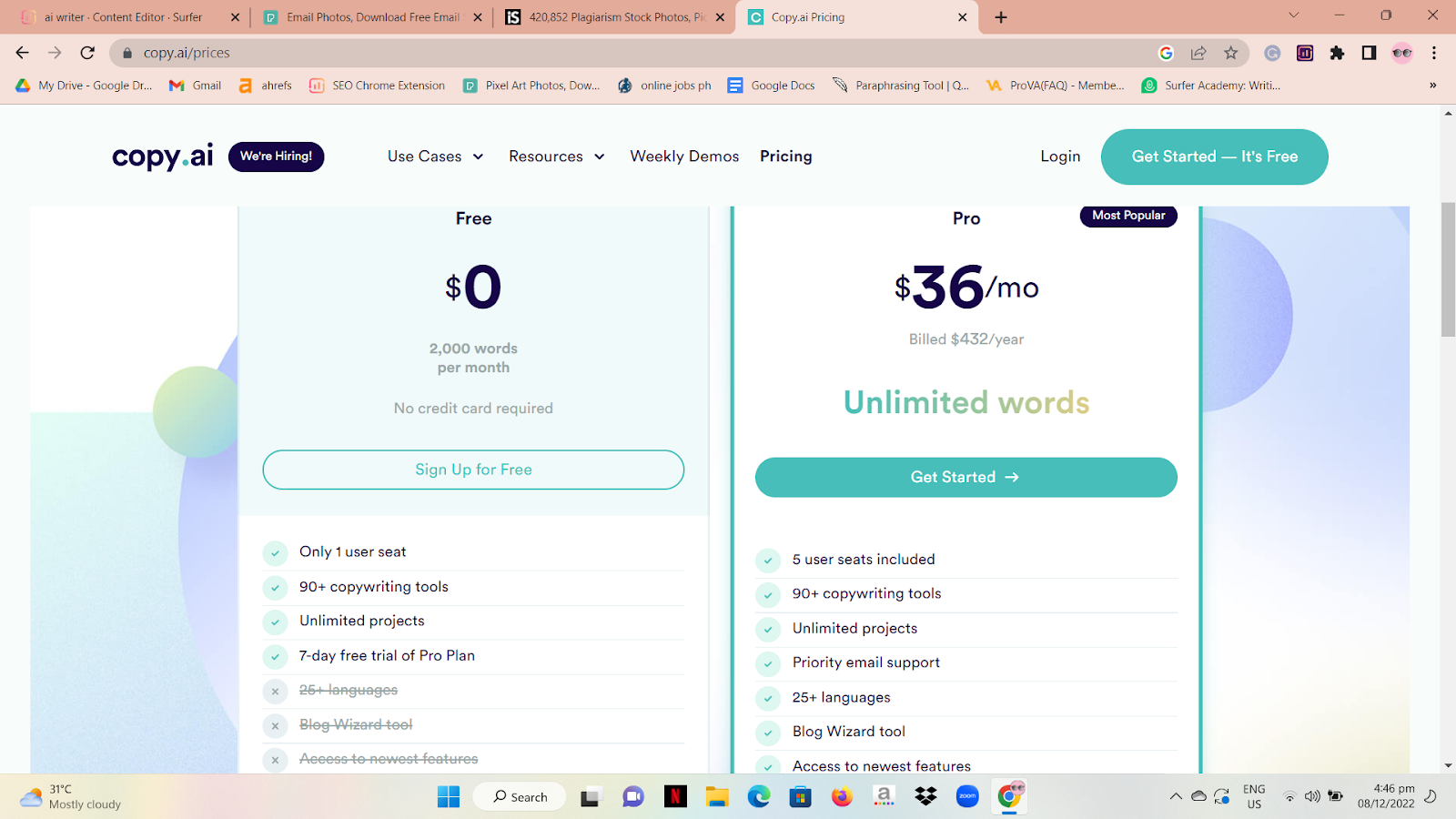The image size is (1456, 819).
Task: Click 'Billed $432/year' text
Action: tap(966, 339)
